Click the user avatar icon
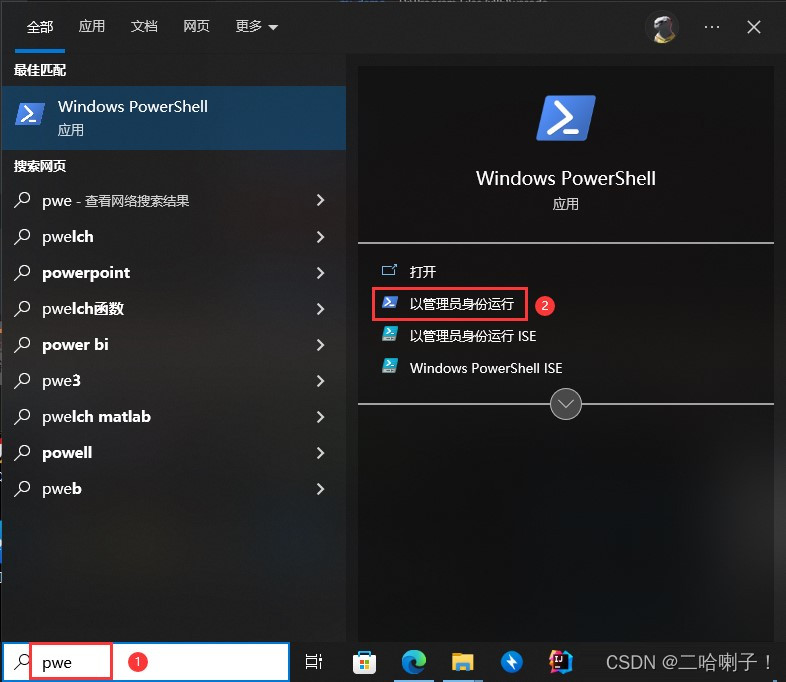 pyautogui.click(x=662, y=28)
